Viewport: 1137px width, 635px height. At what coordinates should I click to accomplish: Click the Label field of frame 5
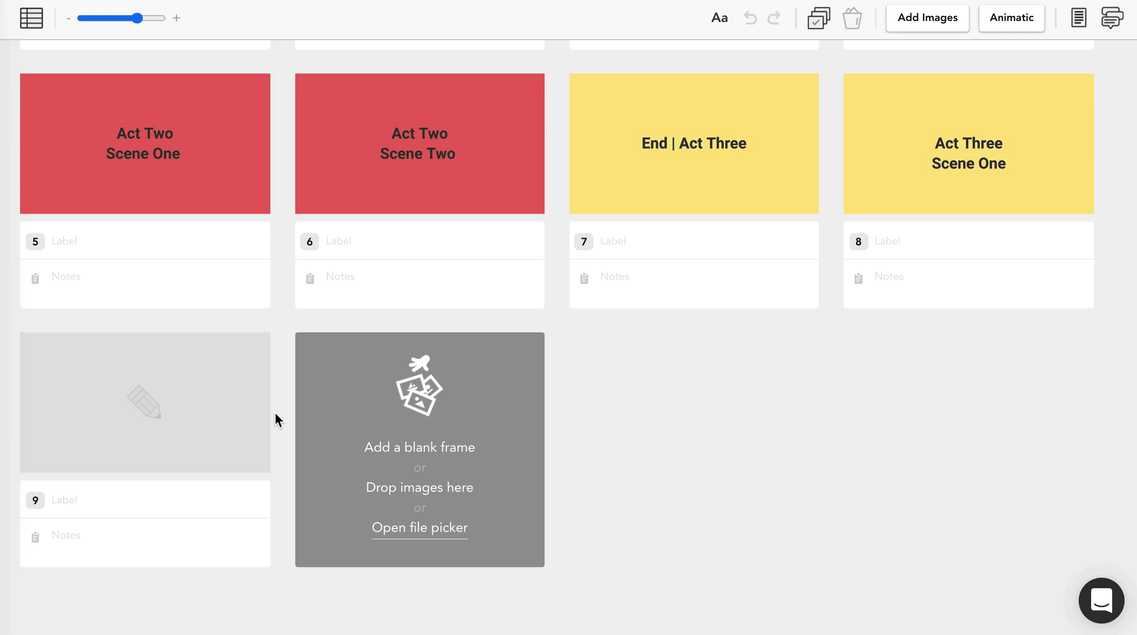158,241
